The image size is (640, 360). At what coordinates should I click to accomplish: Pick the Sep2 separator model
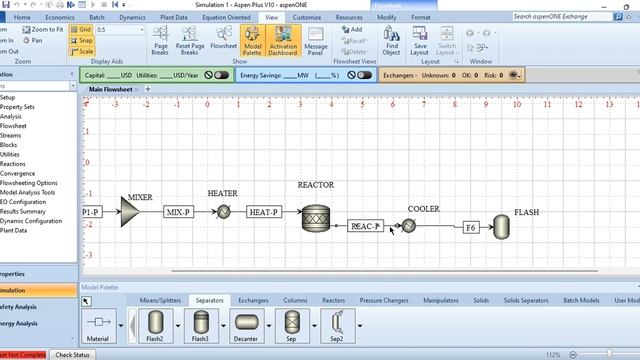(x=337, y=325)
